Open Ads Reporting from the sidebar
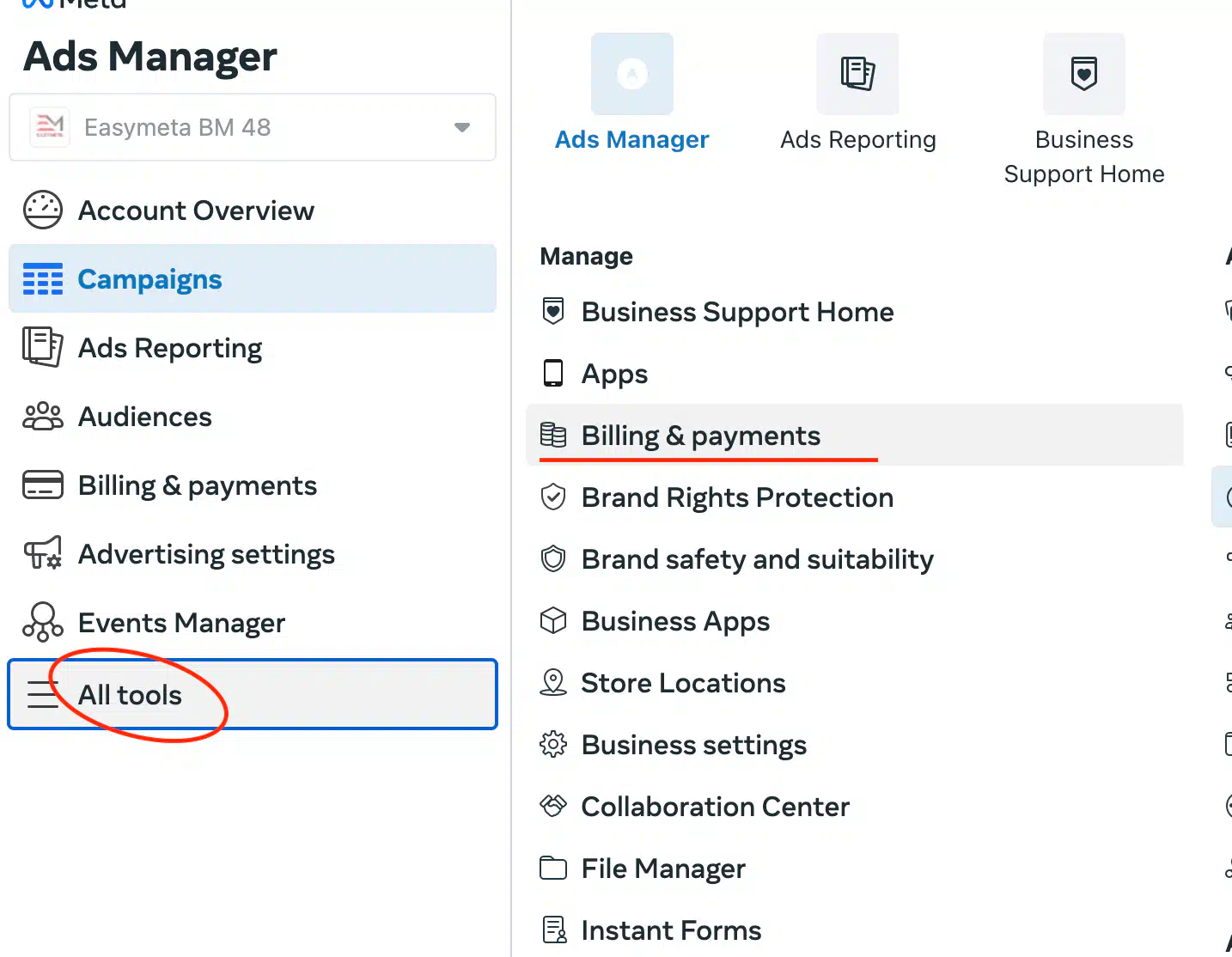1232x957 pixels. click(x=253, y=347)
